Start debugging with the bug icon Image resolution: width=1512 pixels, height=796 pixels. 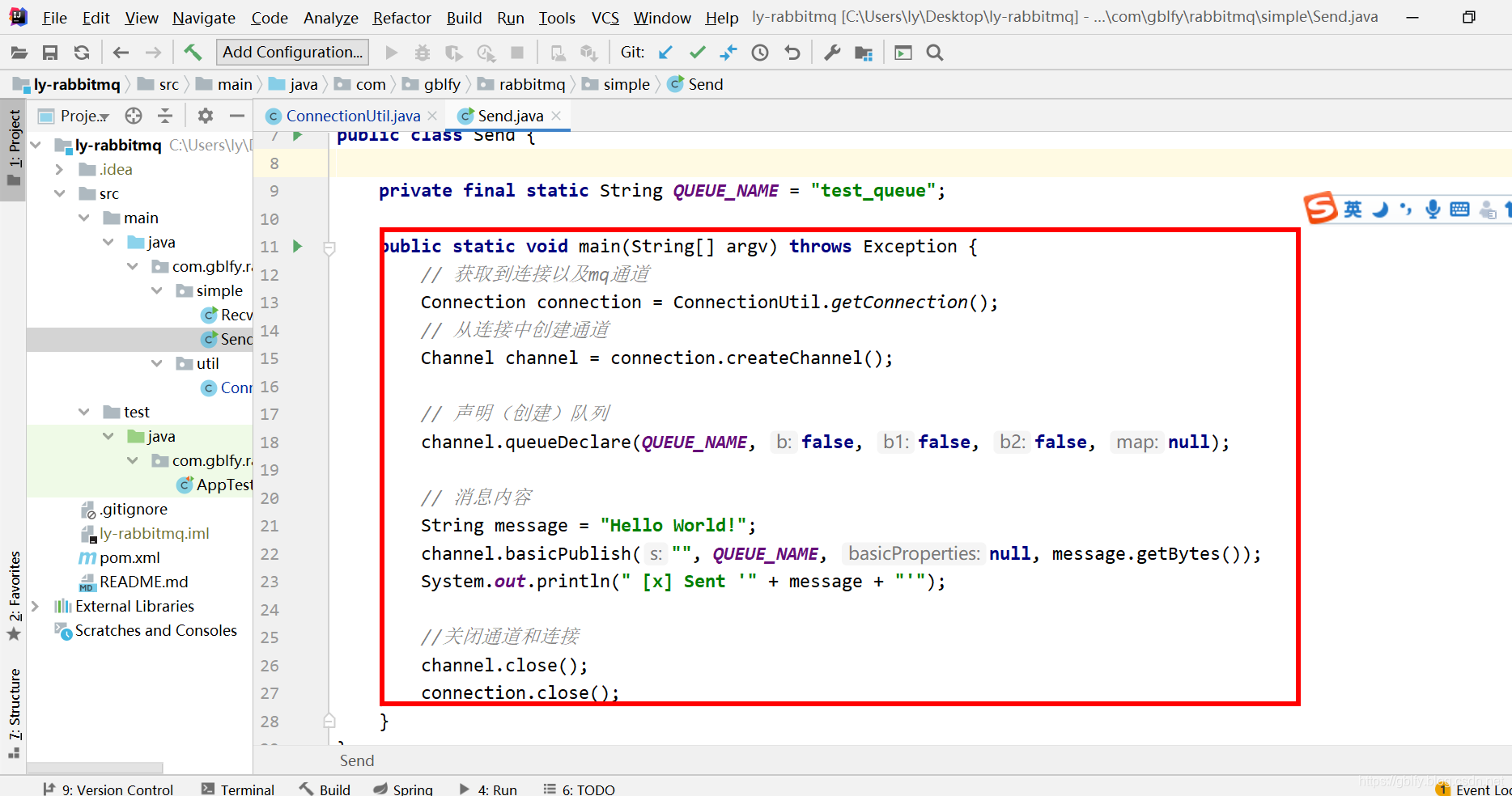point(423,53)
